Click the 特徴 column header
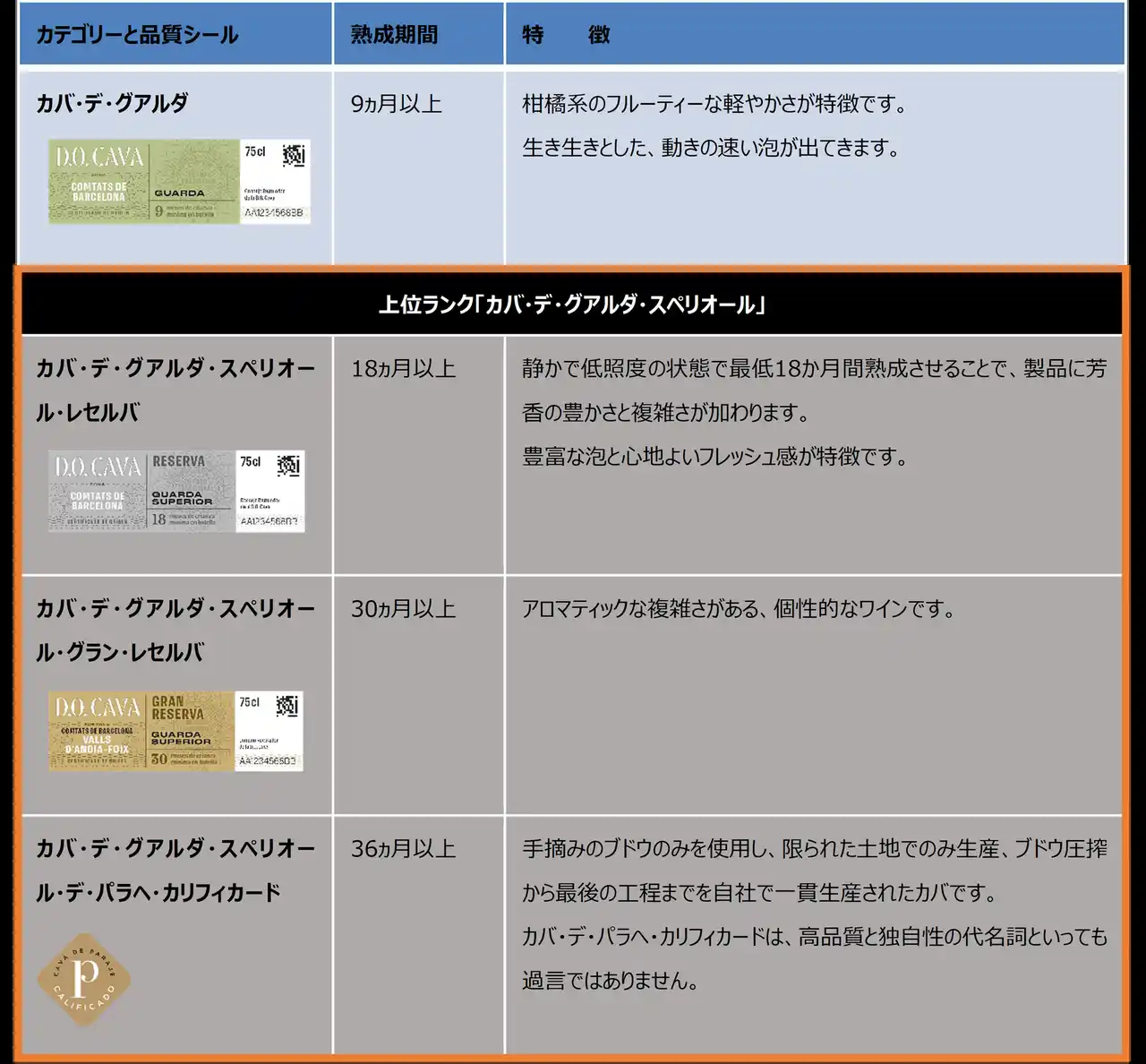The height and width of the screenshot is (1064, 1146). (566, 35)
